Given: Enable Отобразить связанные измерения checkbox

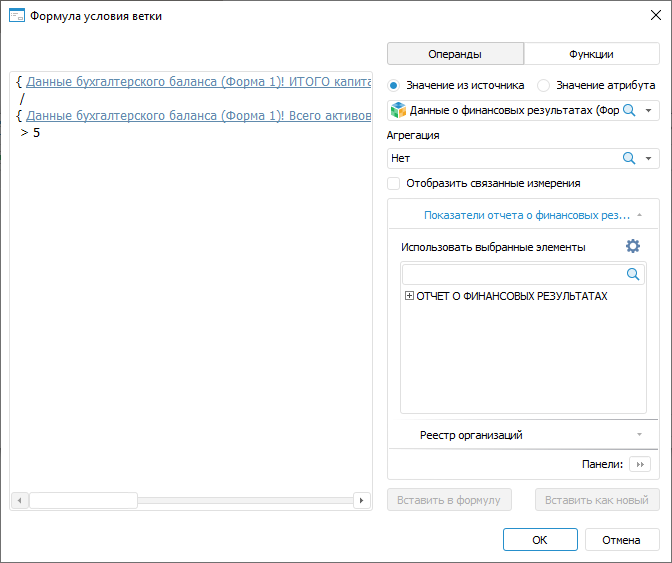Looking at the screenshot, I should (394, 183).
